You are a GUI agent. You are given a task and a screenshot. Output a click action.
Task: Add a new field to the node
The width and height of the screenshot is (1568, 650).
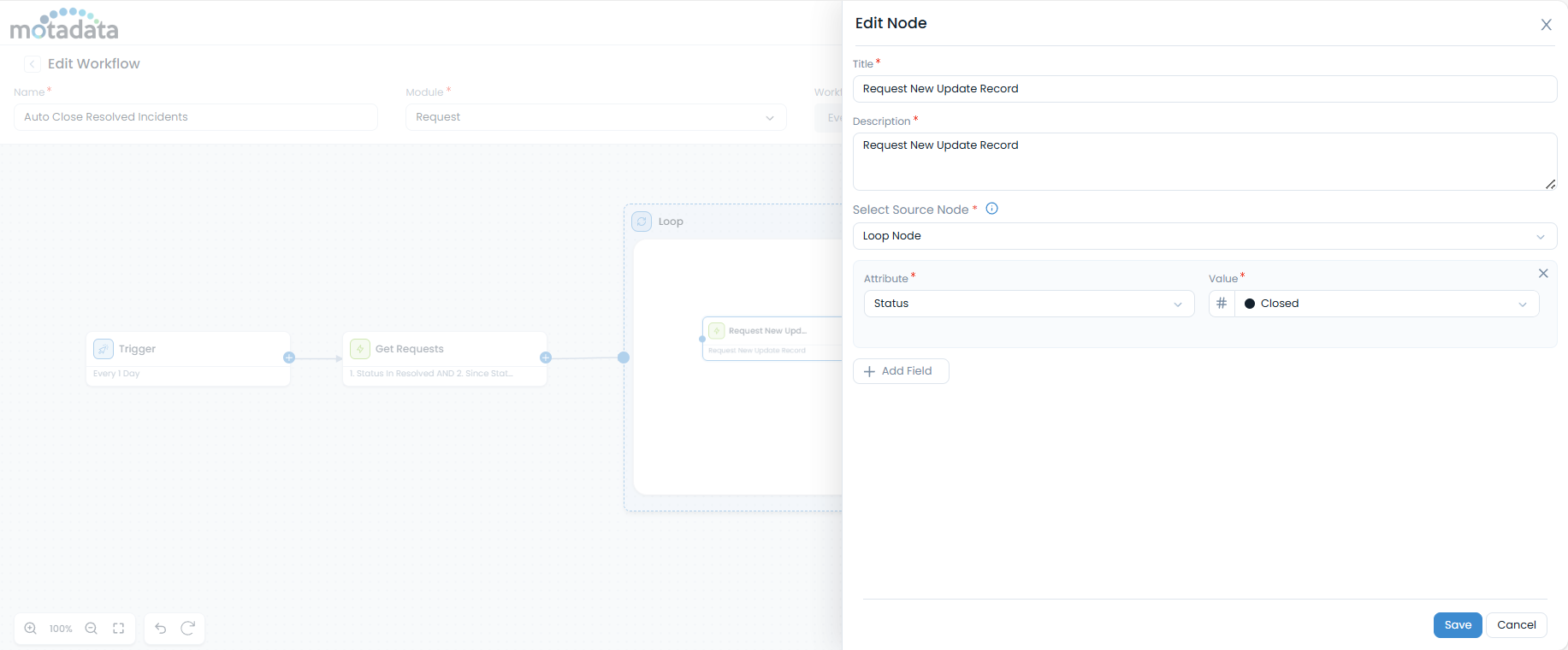[900, 371]
